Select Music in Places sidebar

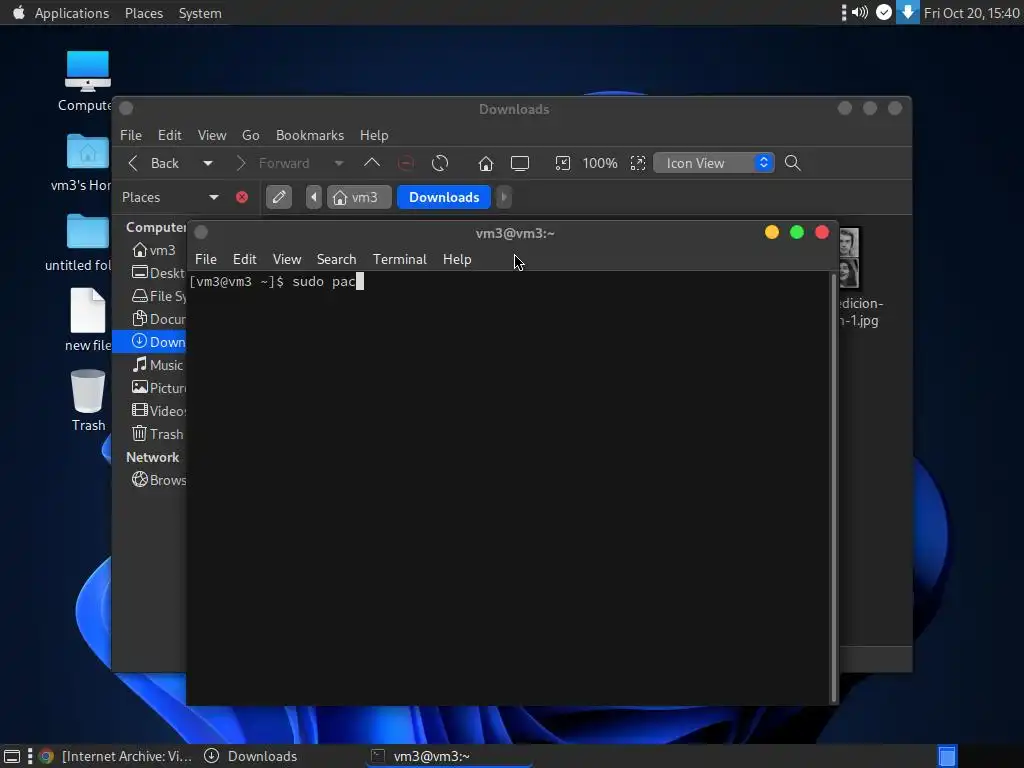pos(157,365)
